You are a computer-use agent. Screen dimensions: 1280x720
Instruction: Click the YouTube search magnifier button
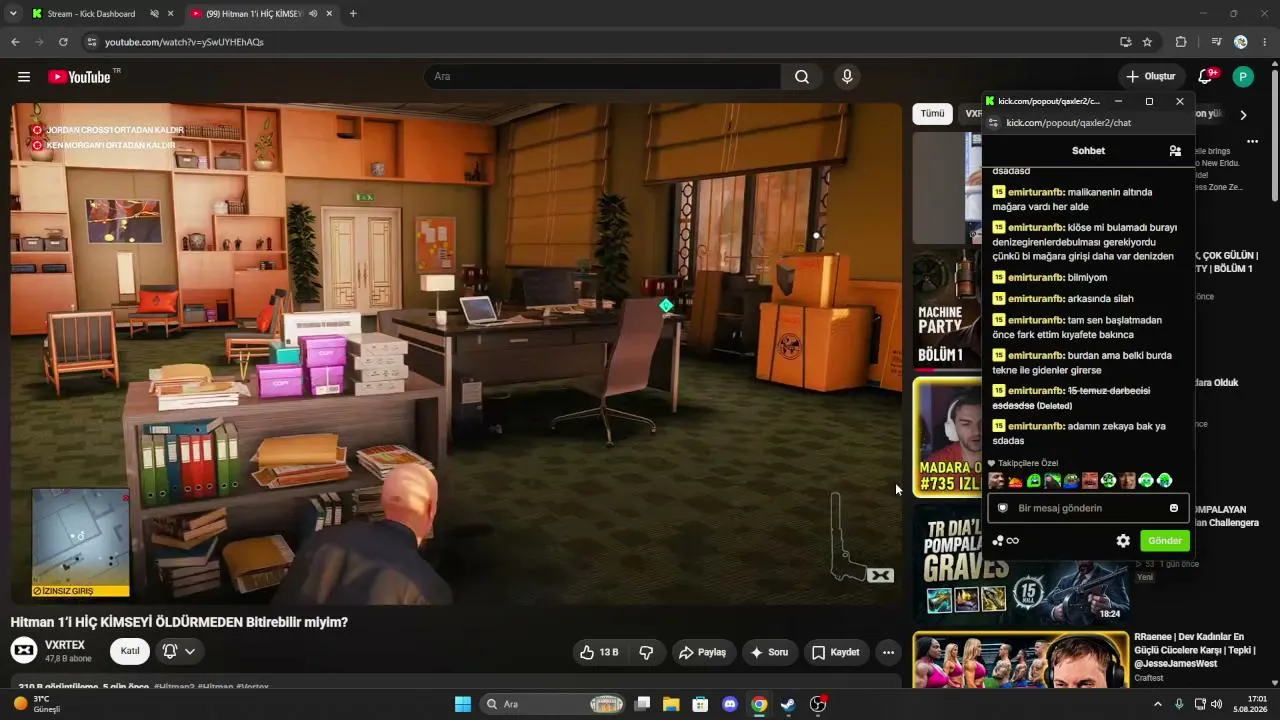pos(802,77)
